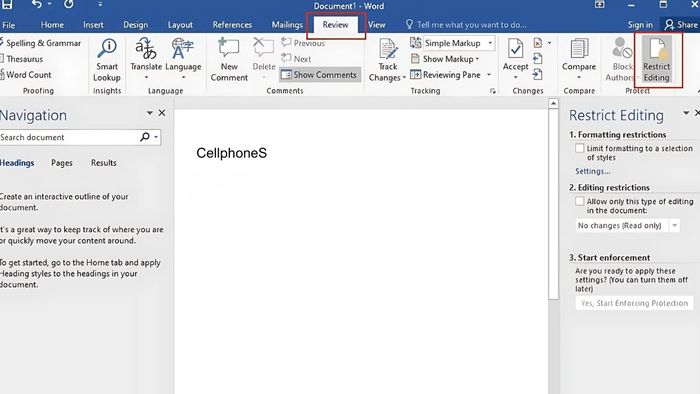Go to Previous comment
Viewport: 700px width, 394px height.
pos(303,43)
